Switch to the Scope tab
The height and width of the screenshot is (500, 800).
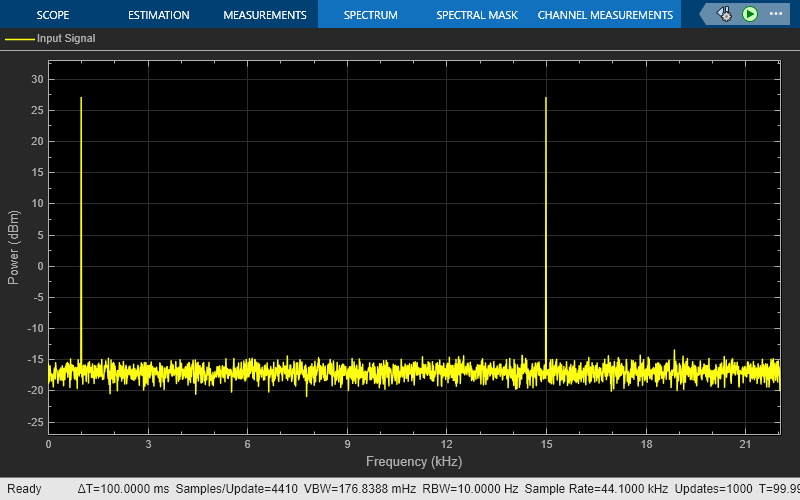[x=53, y=15]
